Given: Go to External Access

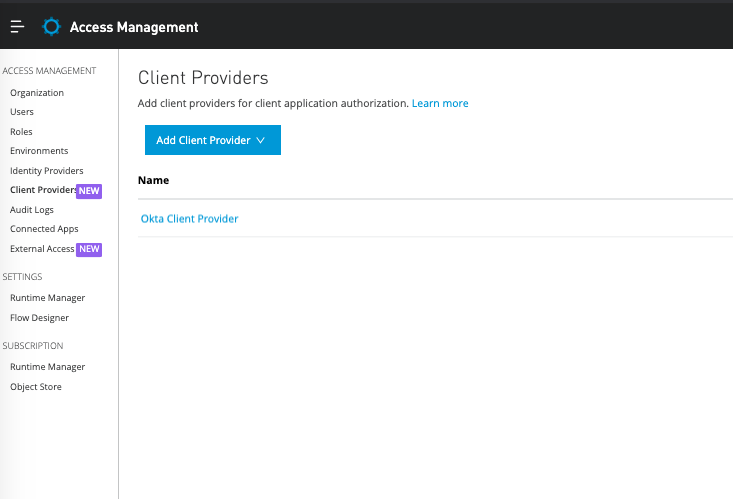Looking at the screenshot, I should 42,249.
